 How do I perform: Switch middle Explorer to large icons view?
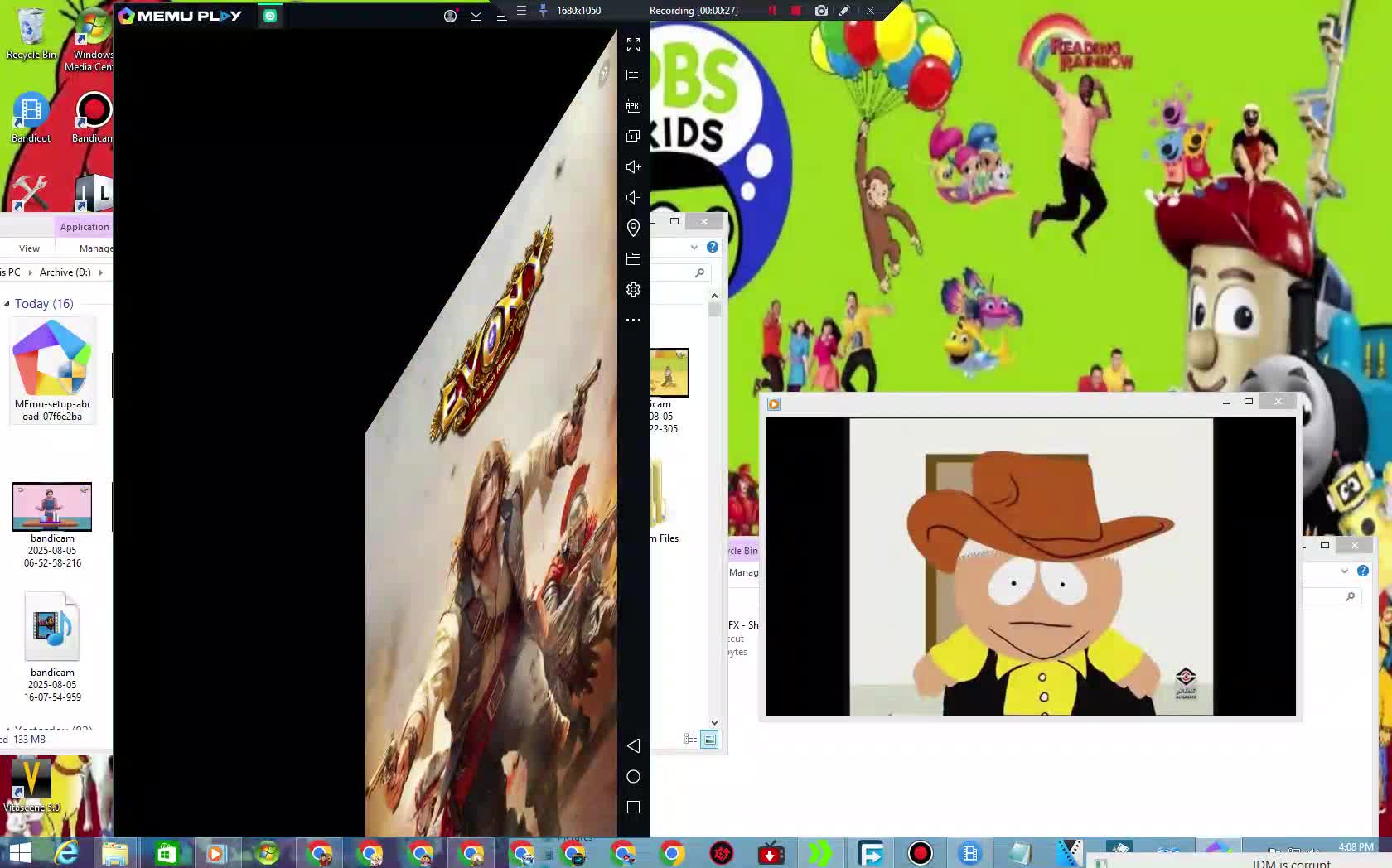709,739
